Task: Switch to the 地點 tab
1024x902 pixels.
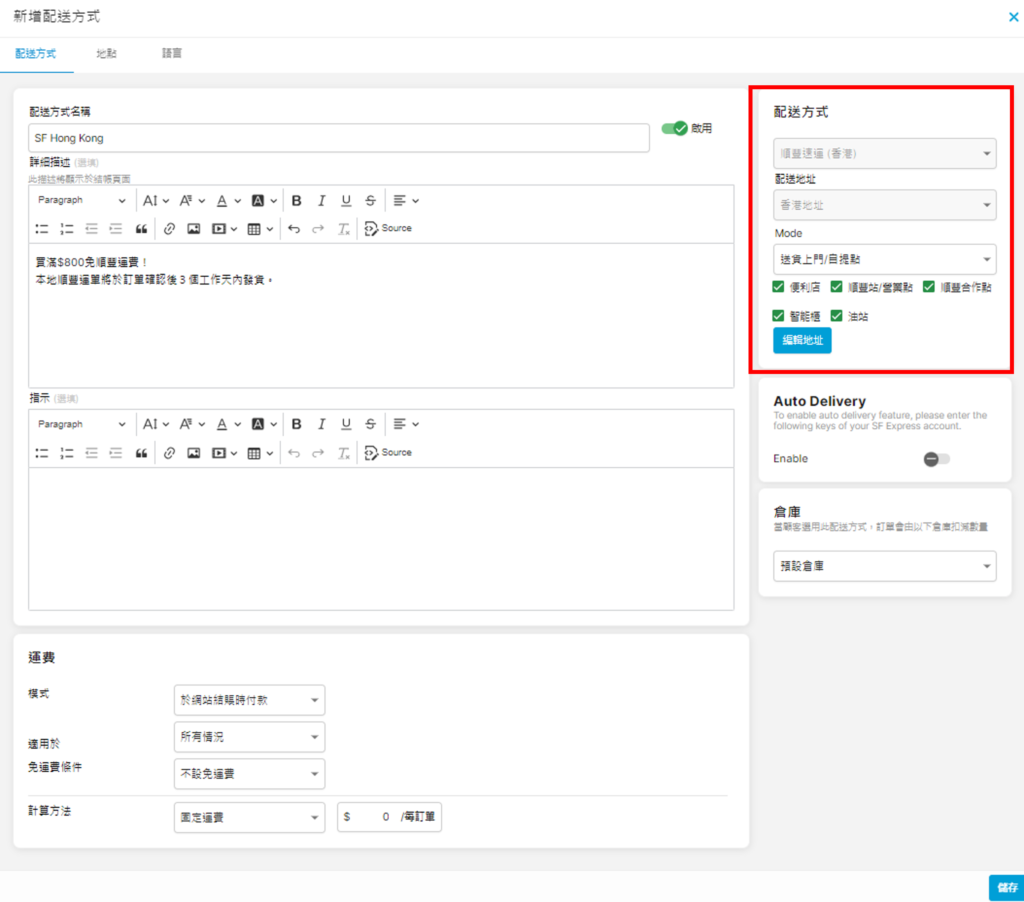Action: click(106, 53)
